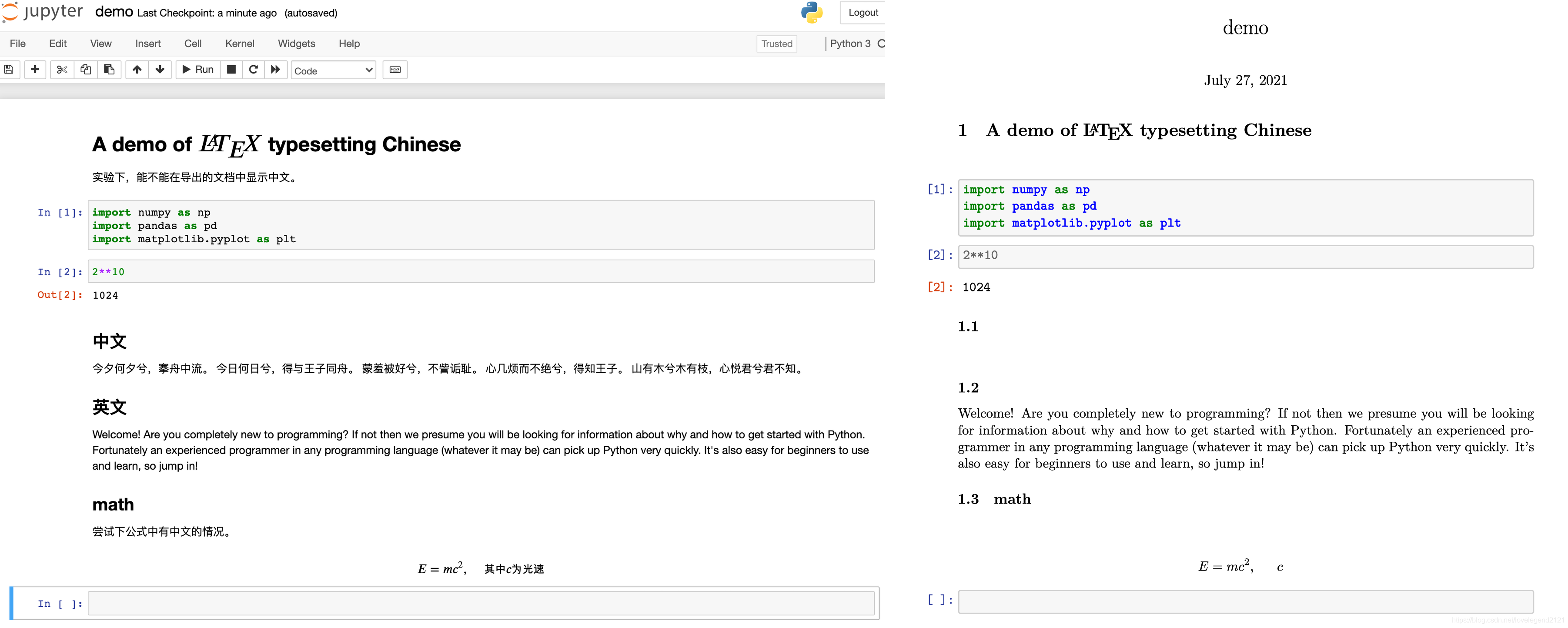Interrupt the kernel with stop icon
The width and height of the screenshot is (1568, 628).
coord(231,70)
